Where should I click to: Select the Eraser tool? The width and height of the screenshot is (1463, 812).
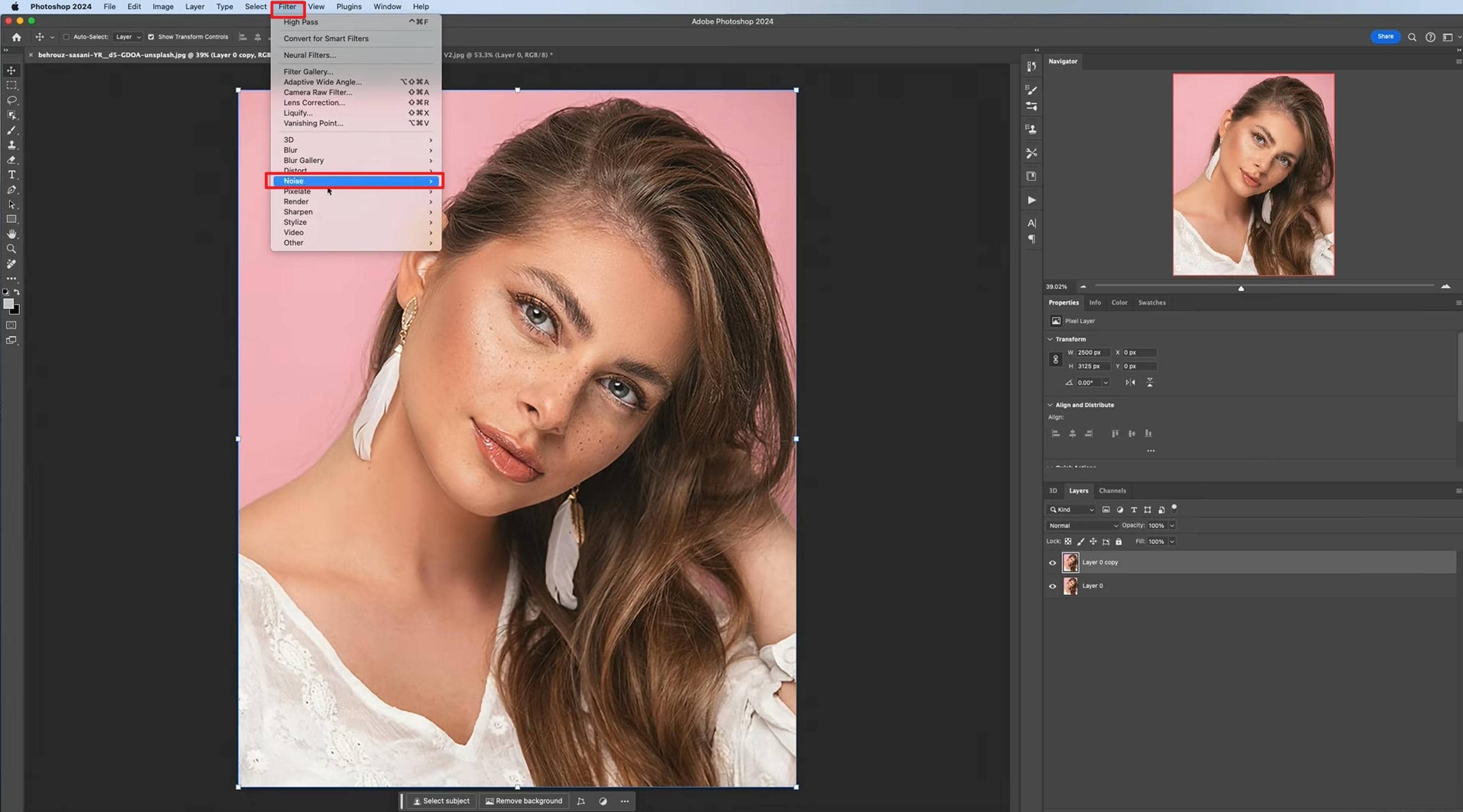coord(11,160)
